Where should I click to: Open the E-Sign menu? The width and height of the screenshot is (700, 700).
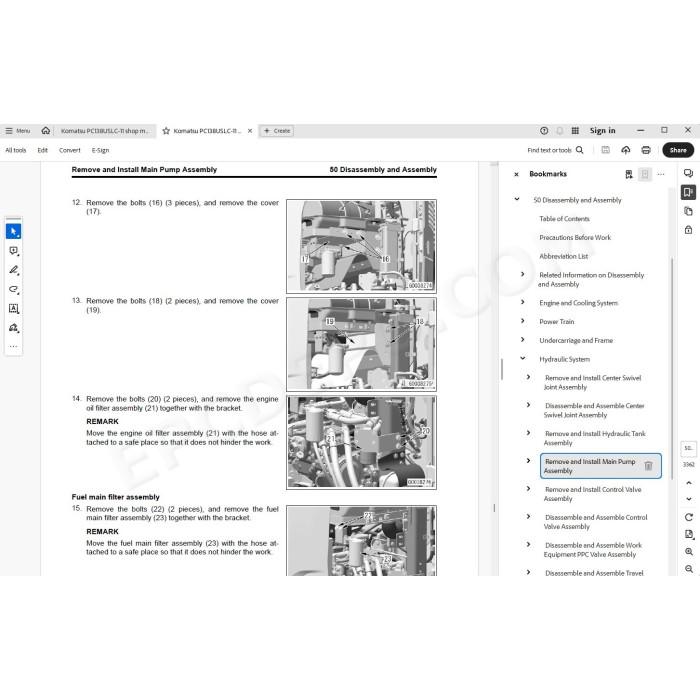coord(100,150)
